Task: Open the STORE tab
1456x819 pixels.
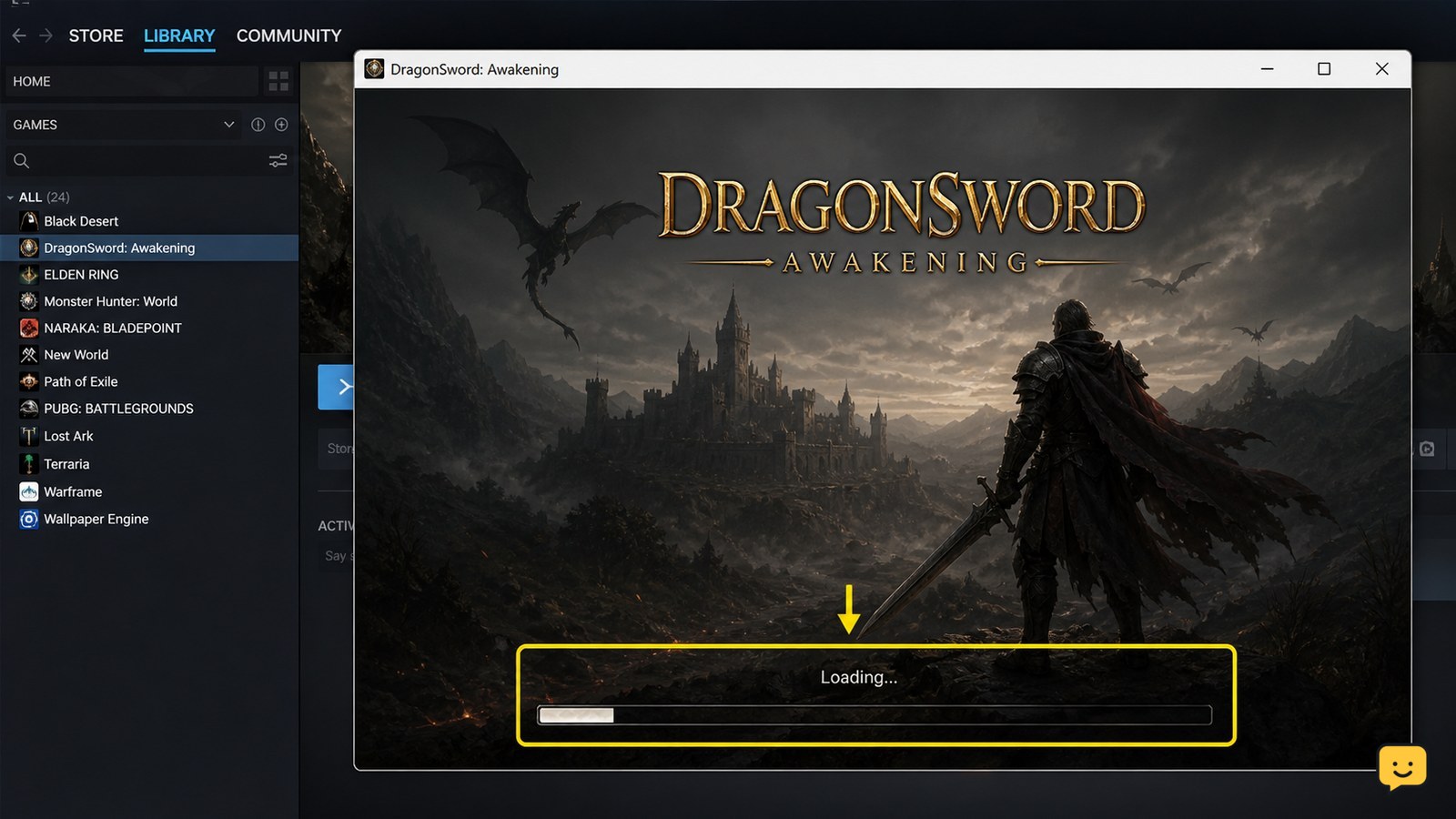Action: 96,35
